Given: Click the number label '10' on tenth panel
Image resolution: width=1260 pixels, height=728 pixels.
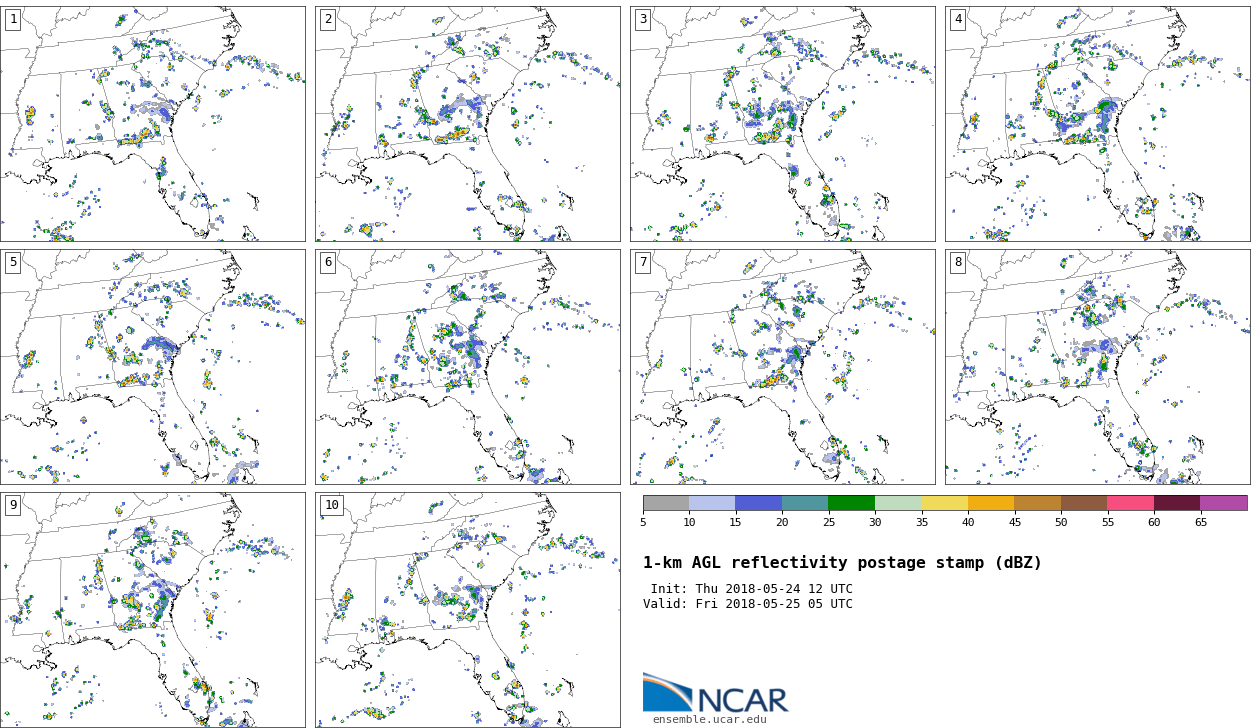Looking at the screenshot, I should pos(331,505).
